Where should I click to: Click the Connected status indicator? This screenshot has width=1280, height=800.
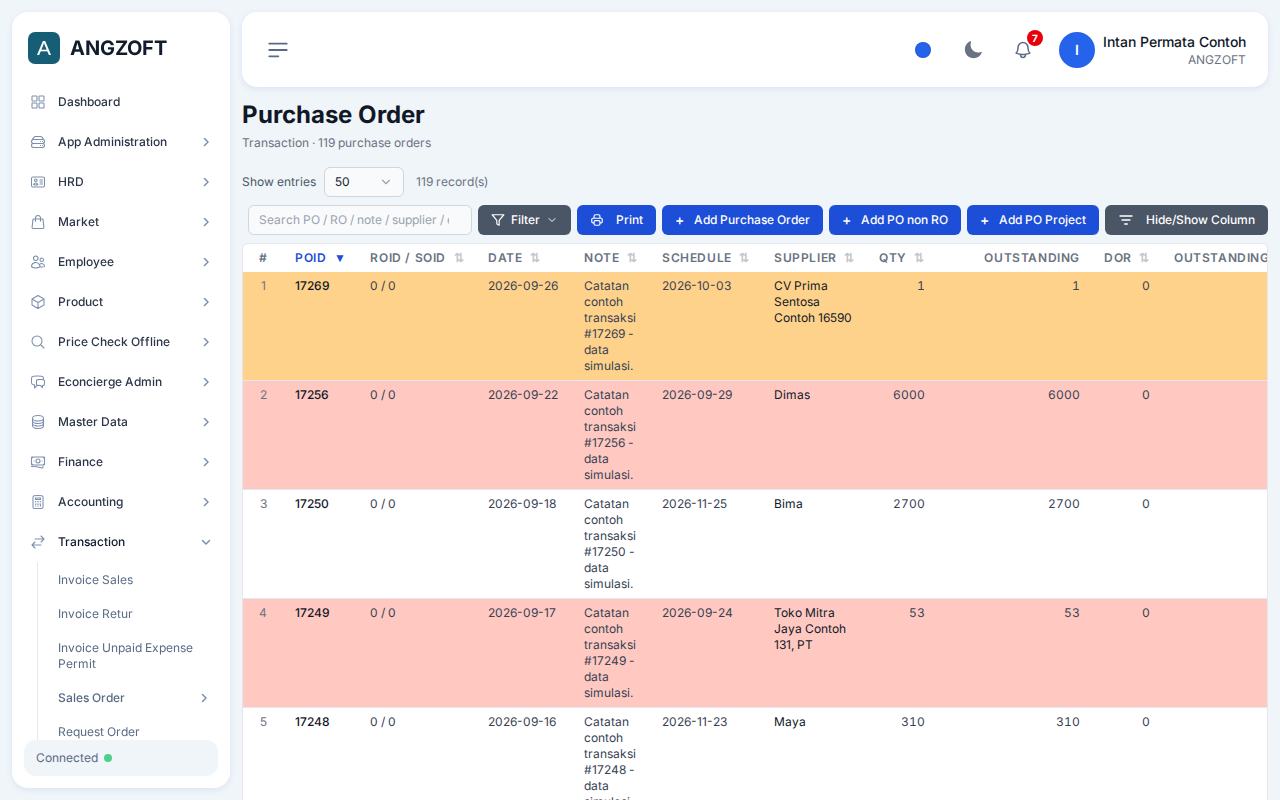tap(121, 758)
